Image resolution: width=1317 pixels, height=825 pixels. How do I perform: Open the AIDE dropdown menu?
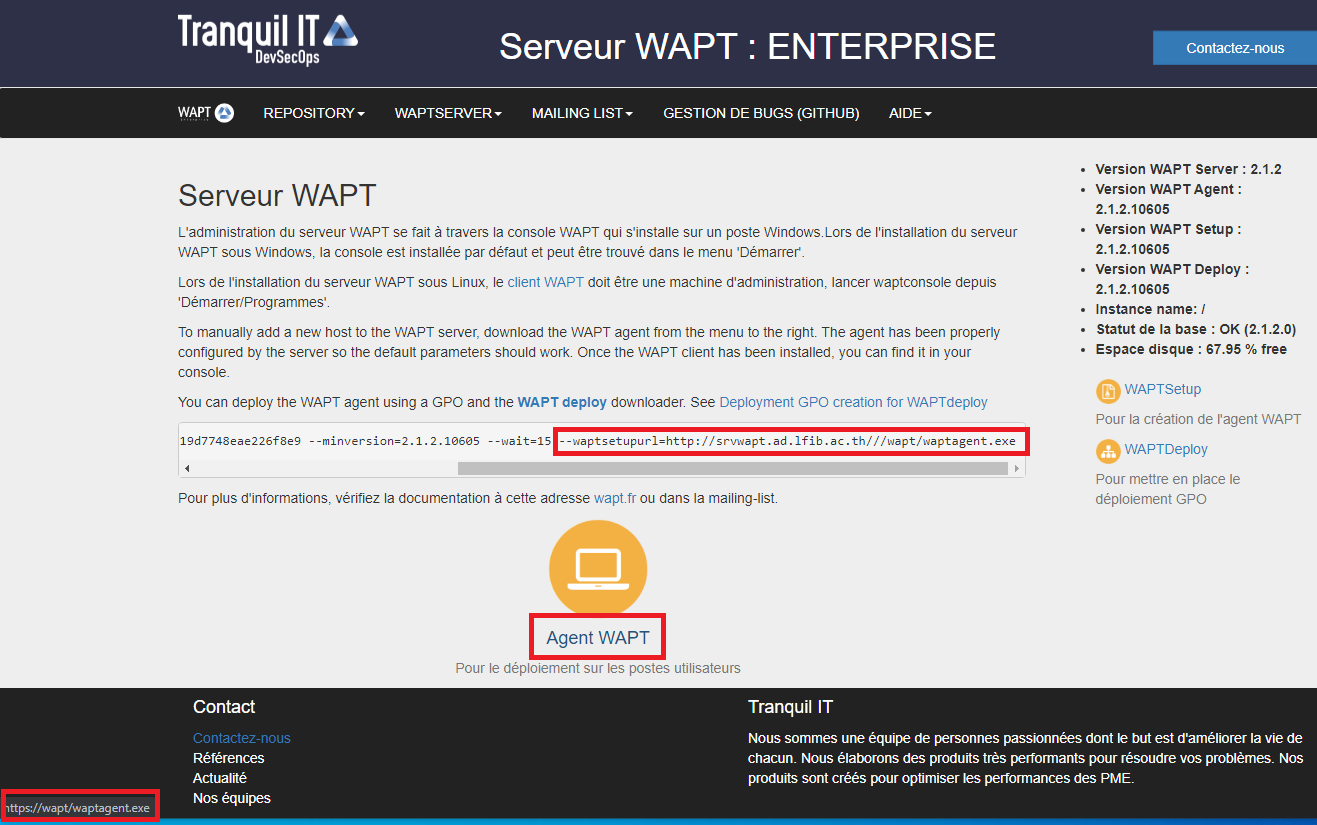pyautogui.click(x=910, y=113)
